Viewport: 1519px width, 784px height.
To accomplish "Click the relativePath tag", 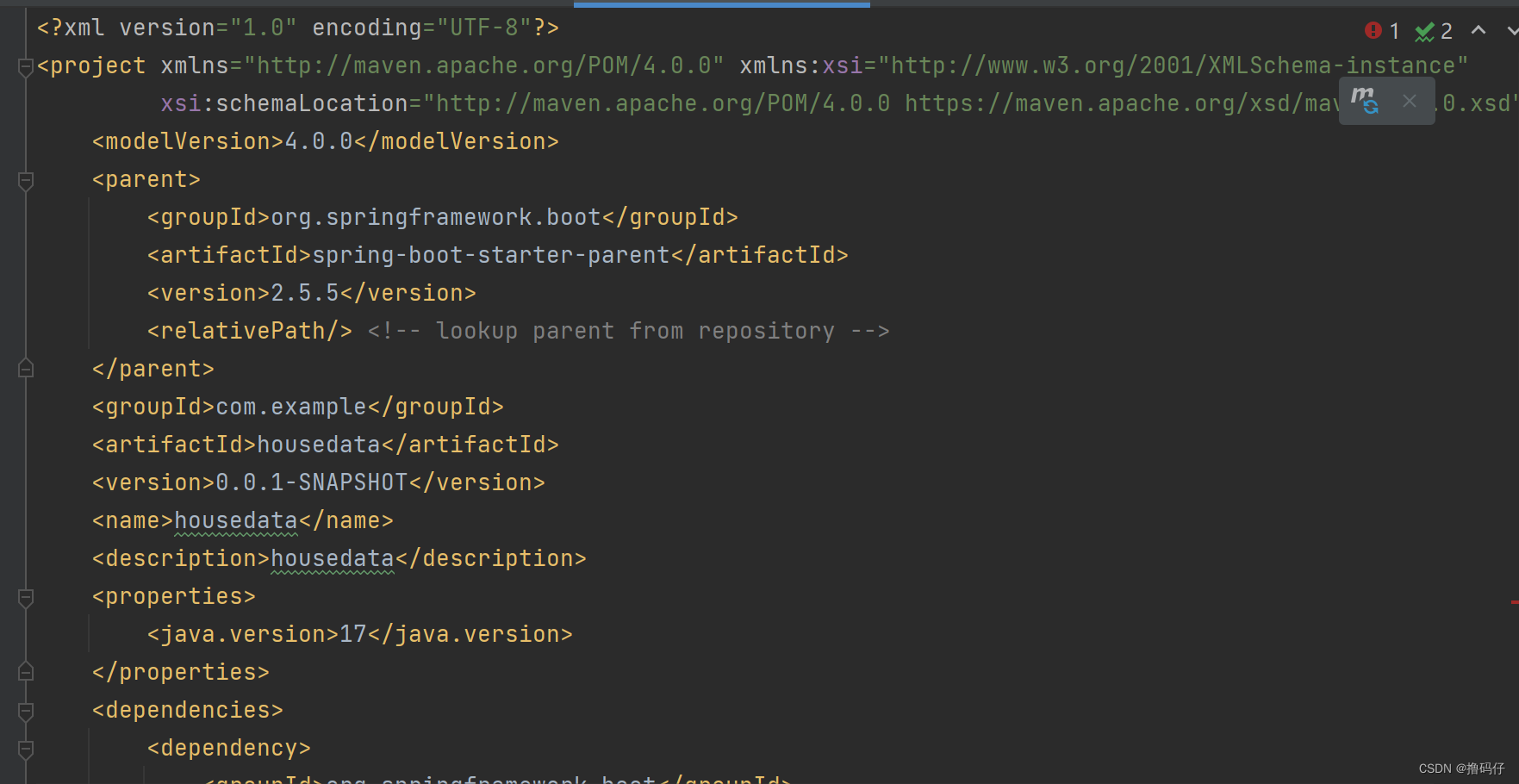I will [250, 331].
